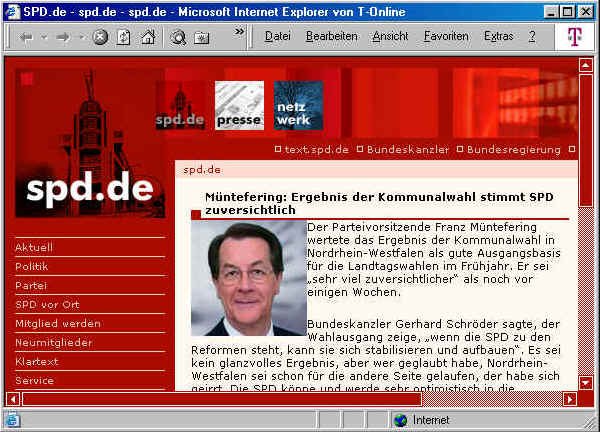Click the portrait photo of Müntefering
The image size is (600, 432).
coord(249,279)
